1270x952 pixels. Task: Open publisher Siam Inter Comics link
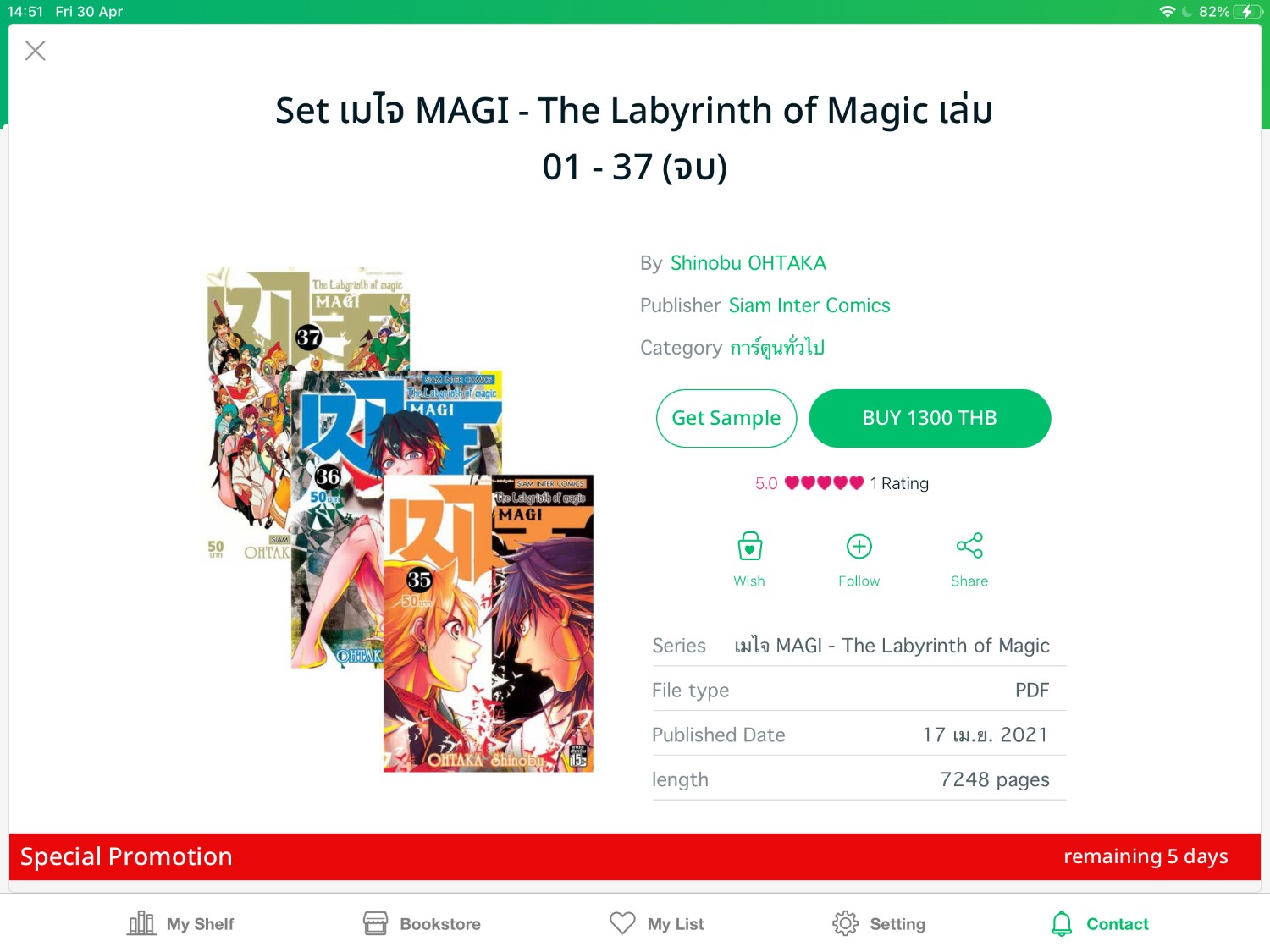point(809,305)
